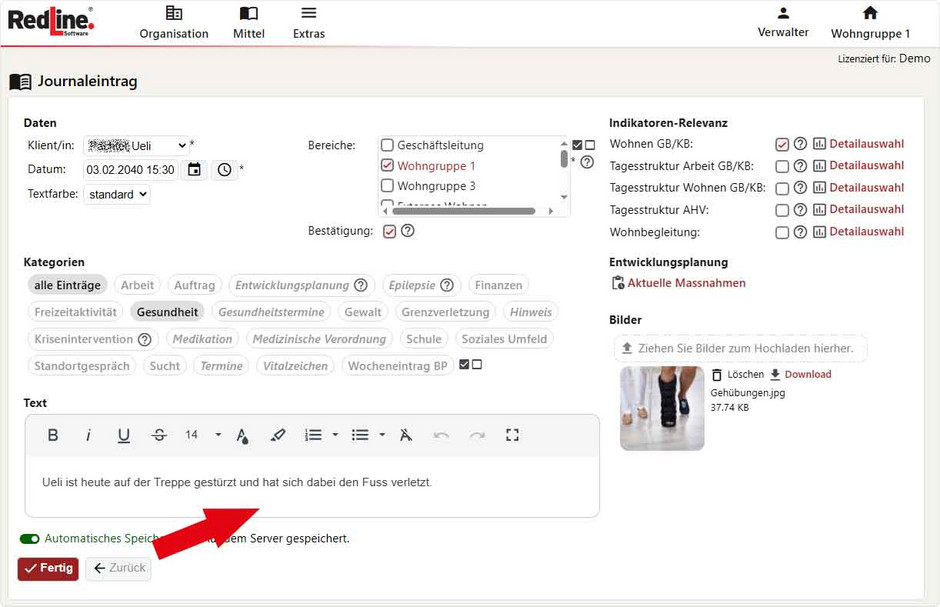Open the font size 14 dropdown

202,435
